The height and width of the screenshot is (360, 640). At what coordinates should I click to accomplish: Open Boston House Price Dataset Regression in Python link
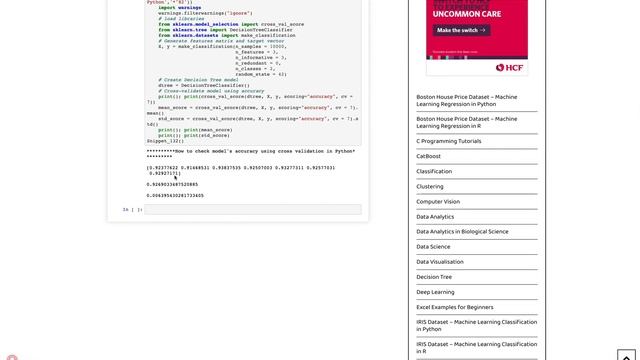[467, 100]
